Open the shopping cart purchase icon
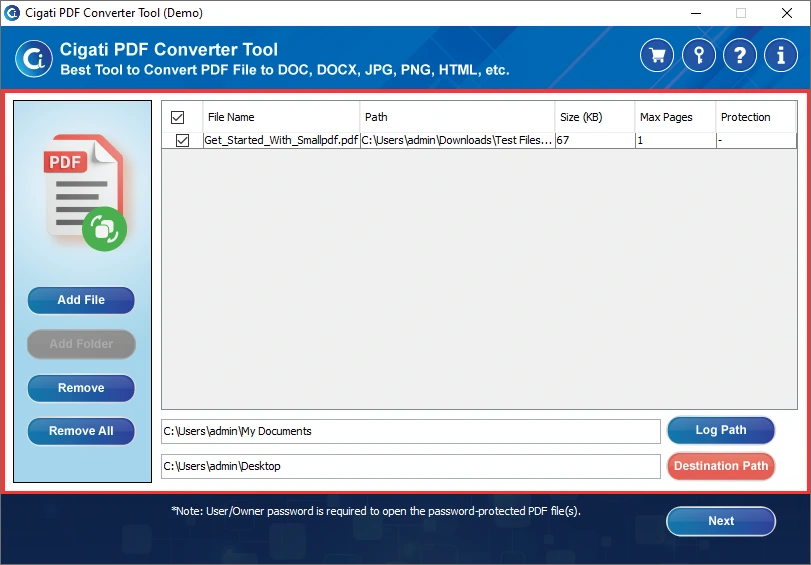 click(x=657, y=55)
